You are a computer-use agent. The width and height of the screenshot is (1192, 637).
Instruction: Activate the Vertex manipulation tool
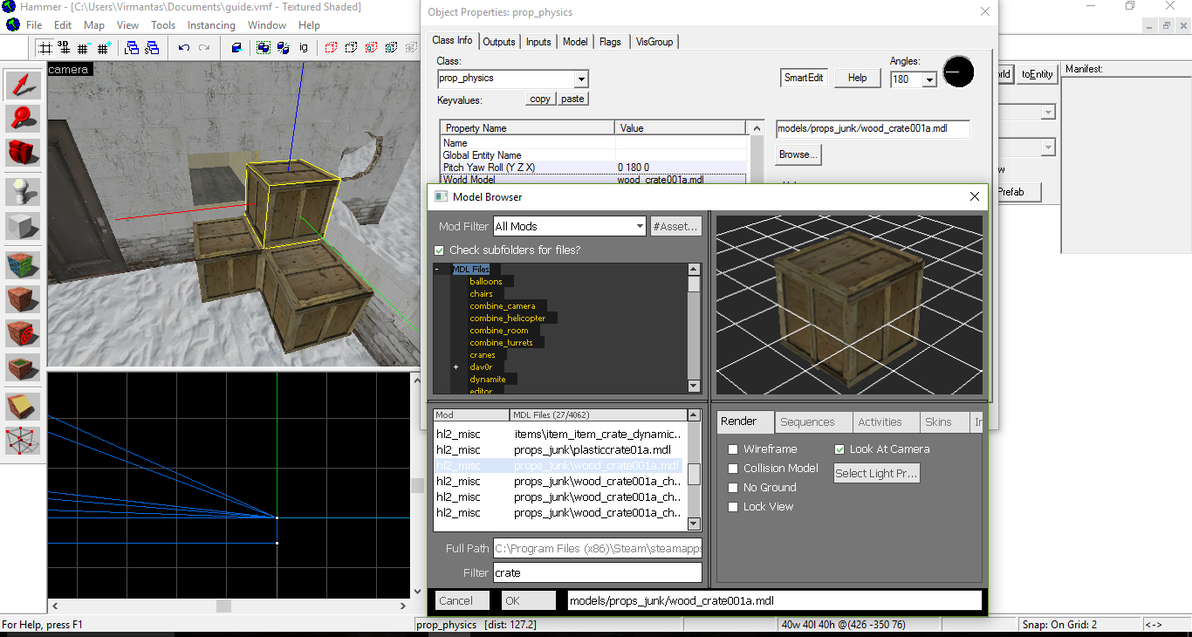coord(23,440)
